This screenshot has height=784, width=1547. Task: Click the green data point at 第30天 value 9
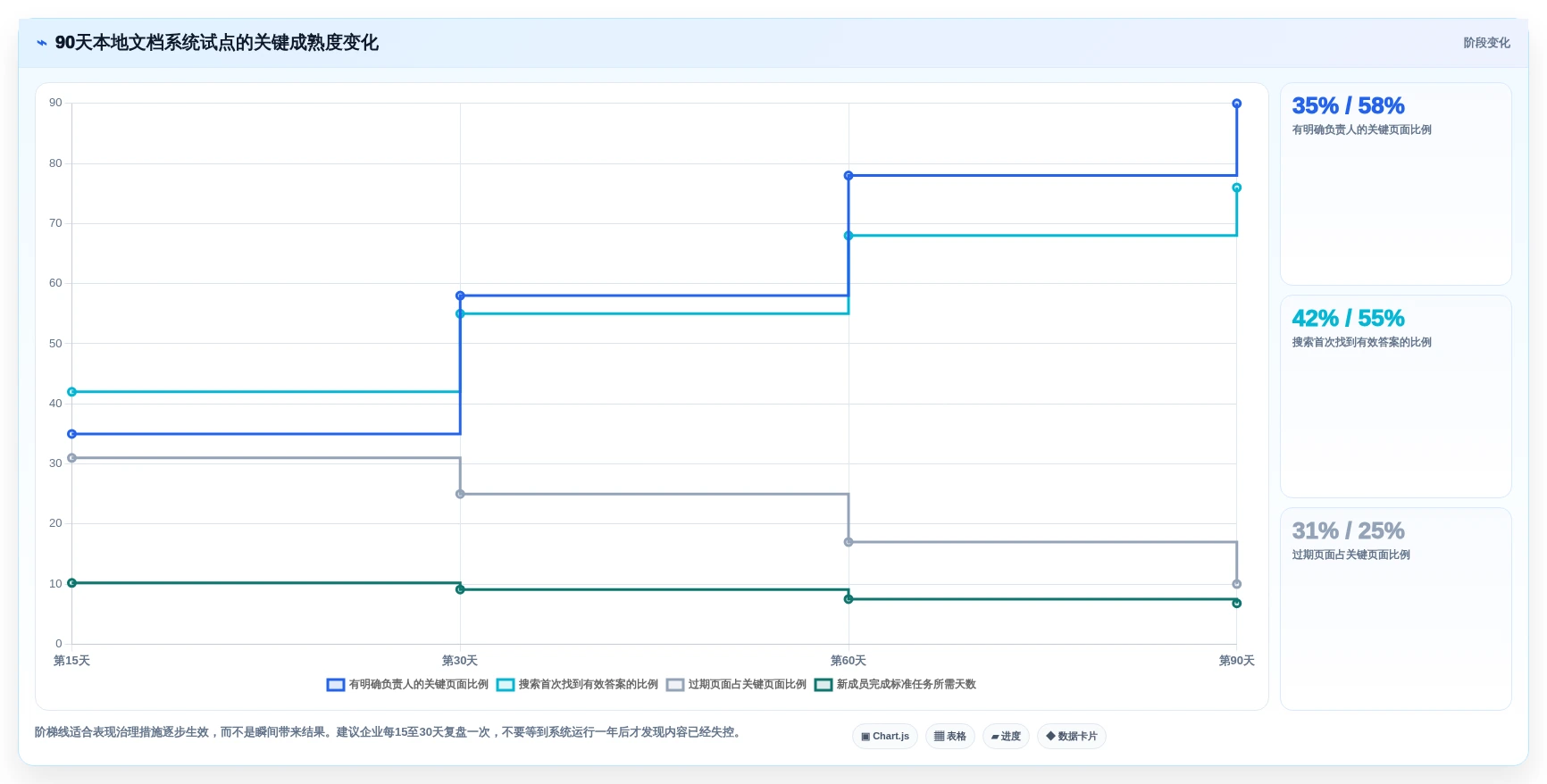(x=460, y=589)
